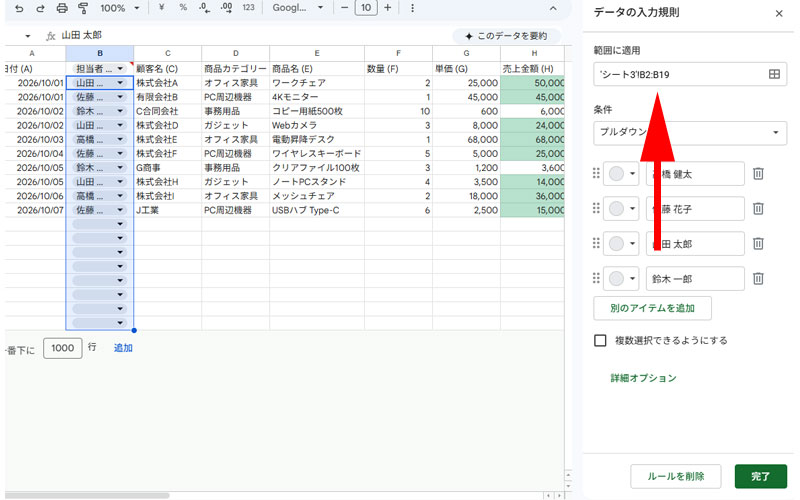800x500 pixels.
Task: Click cell containing 電動昇降デスク
Action: 317,139
